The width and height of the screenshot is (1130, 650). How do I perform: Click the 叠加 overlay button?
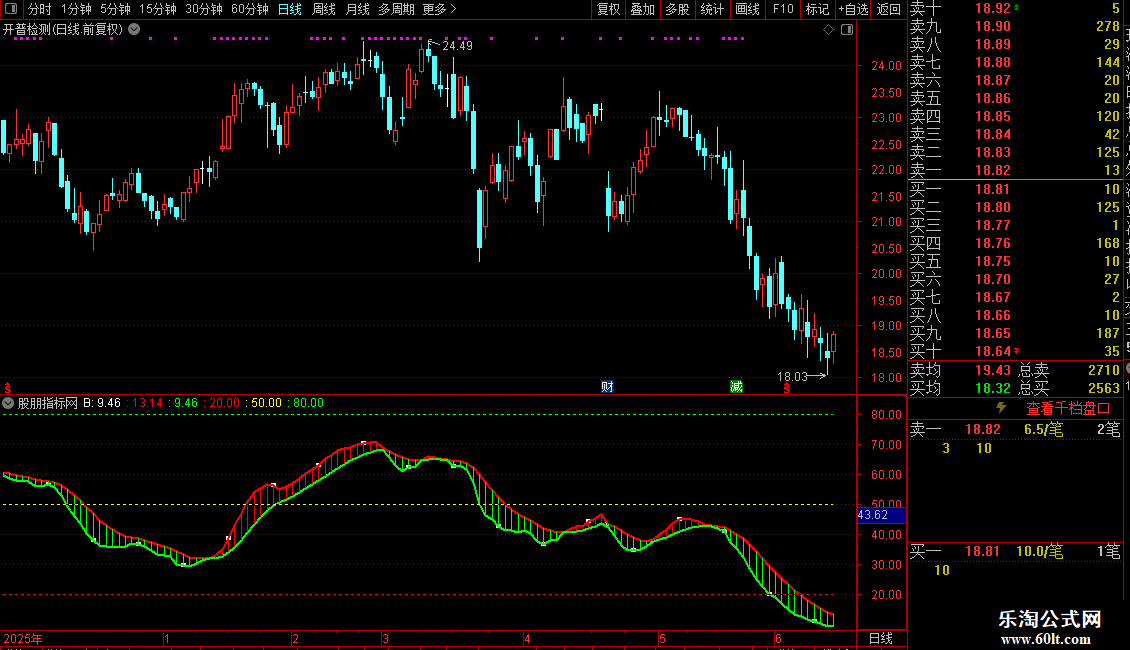(x=642, y=9)
